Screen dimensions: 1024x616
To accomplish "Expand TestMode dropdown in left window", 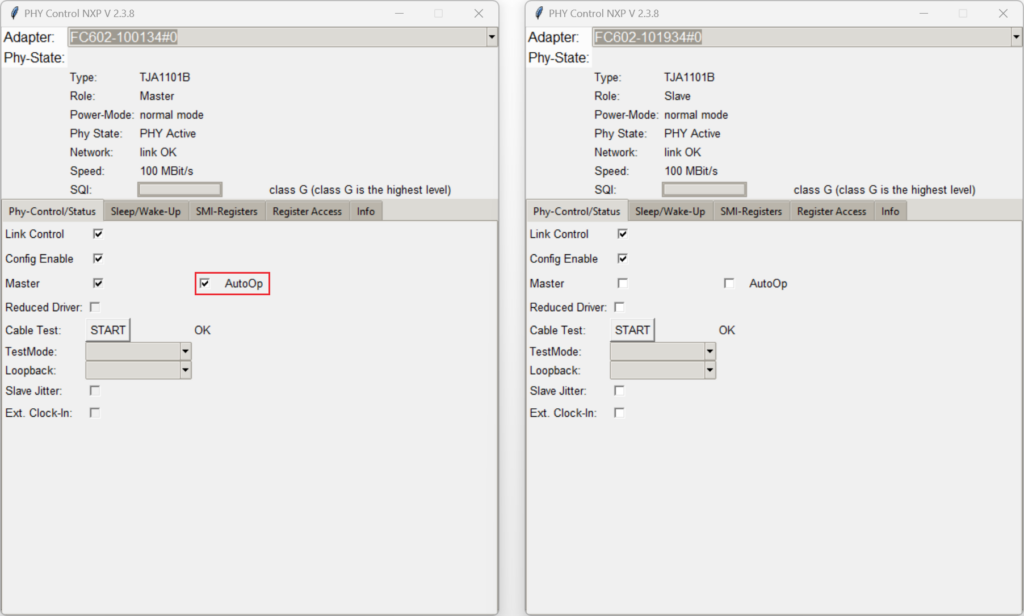I will pyautogui.click(x=185, y=351).
